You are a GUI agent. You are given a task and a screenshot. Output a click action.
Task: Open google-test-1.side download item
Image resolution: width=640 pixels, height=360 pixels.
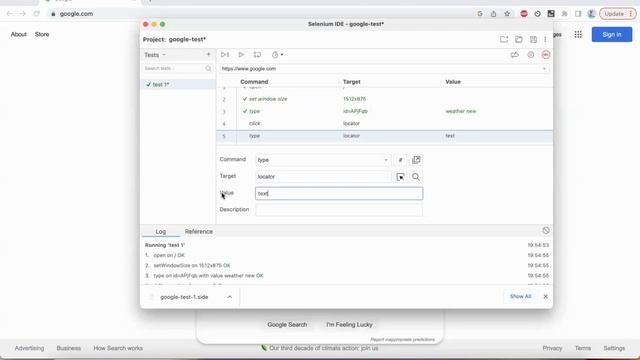(x=184, y=297)
